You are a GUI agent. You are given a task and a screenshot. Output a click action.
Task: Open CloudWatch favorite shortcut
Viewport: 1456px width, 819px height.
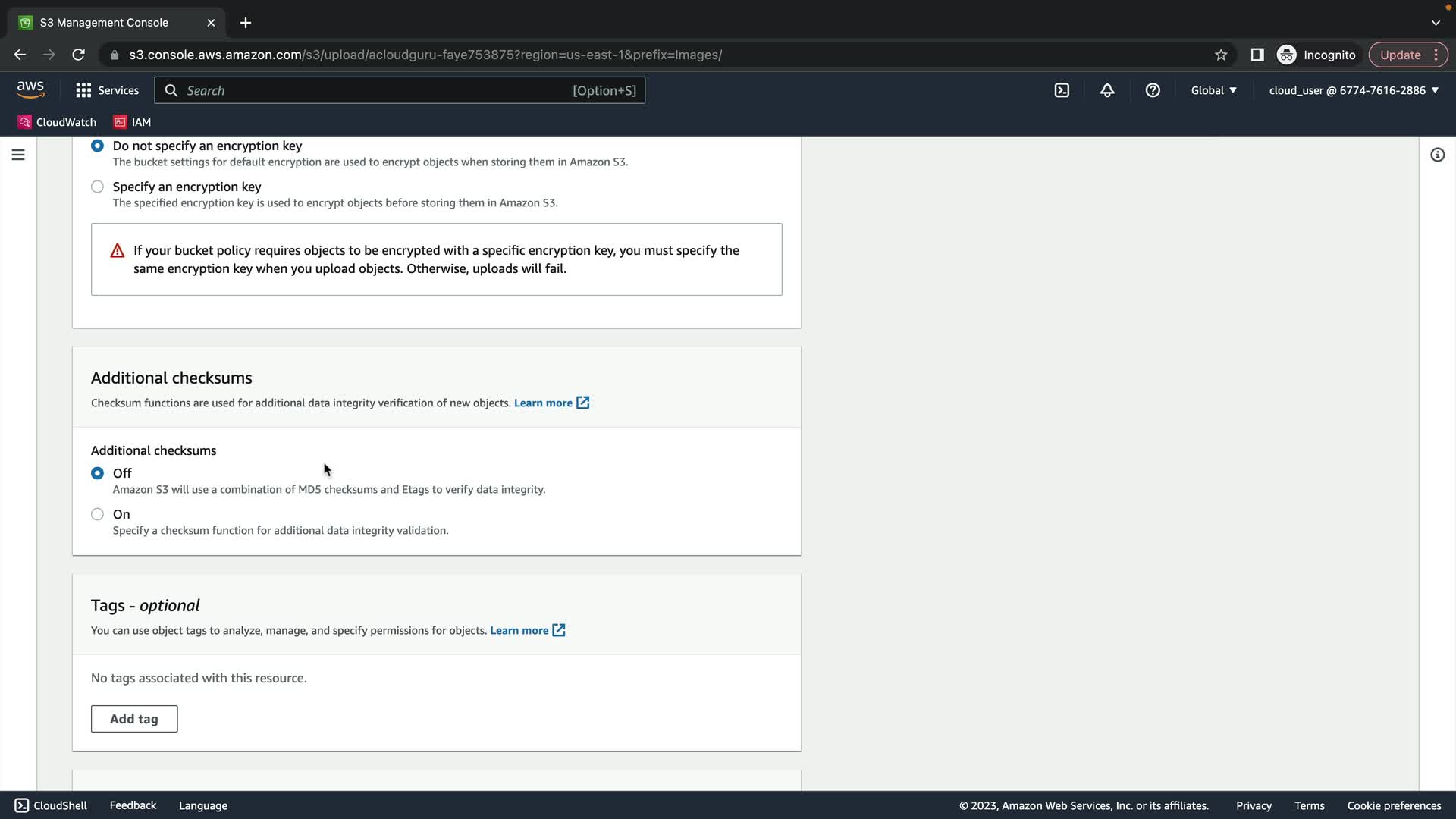point(57,122)
